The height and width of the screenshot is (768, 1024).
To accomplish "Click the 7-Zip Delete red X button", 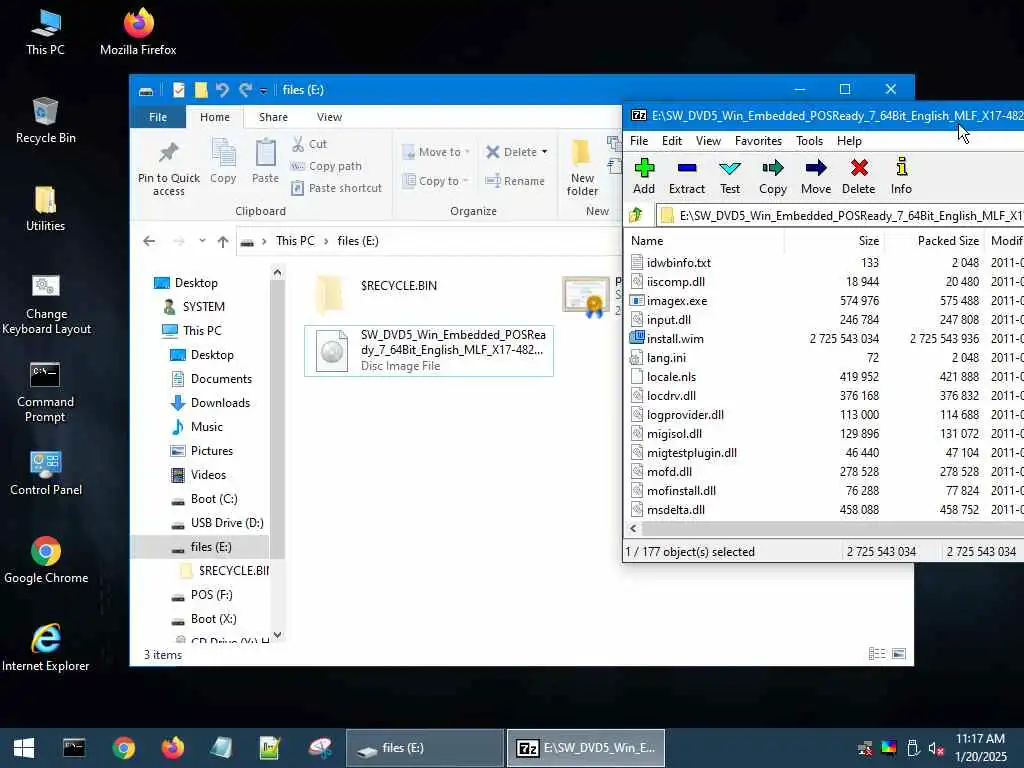I will click(858, 176).
